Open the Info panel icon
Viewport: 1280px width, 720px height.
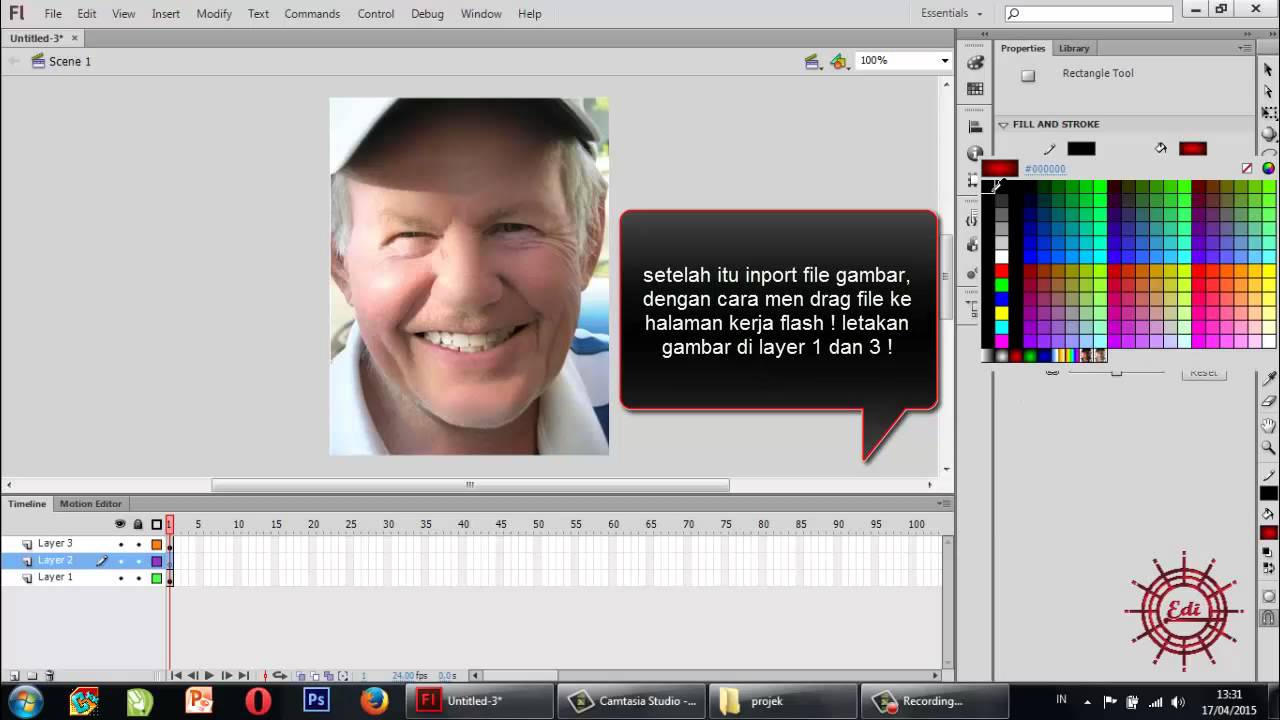click(x=975, y=153)
